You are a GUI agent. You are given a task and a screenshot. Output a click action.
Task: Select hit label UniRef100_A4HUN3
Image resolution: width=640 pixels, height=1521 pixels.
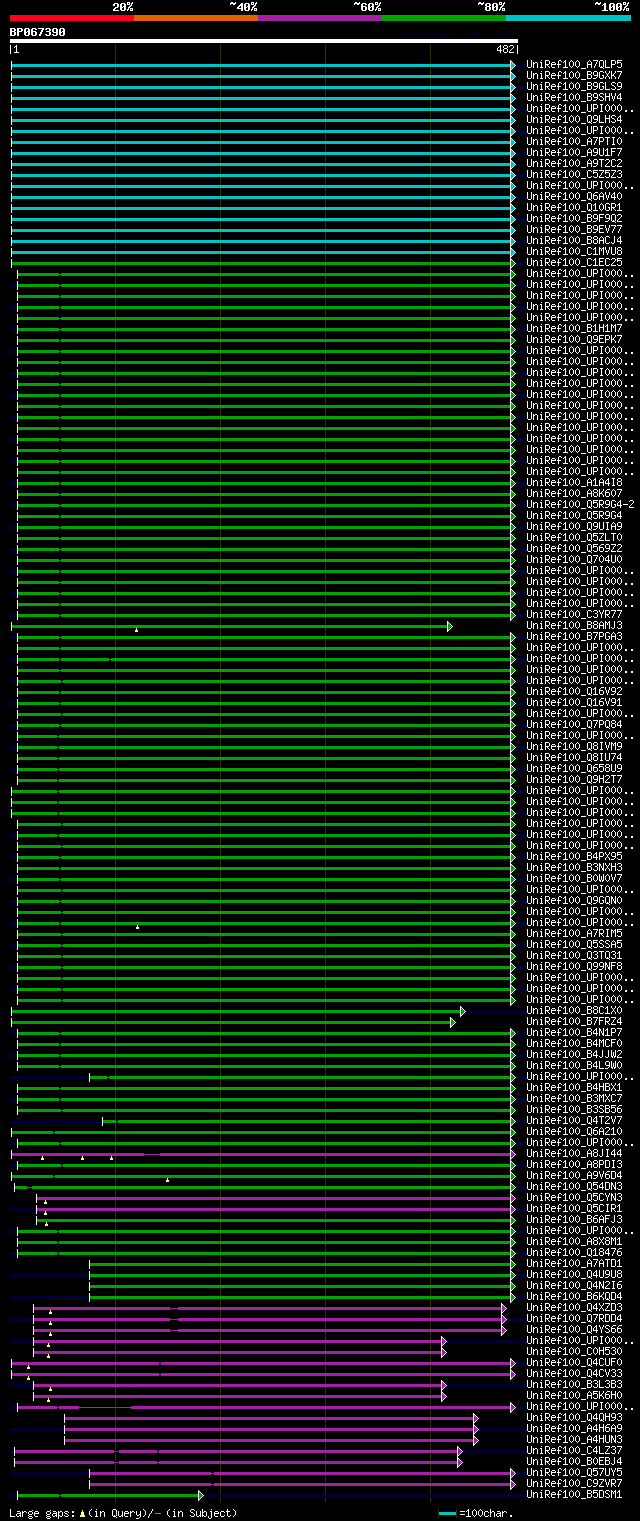574,1439
